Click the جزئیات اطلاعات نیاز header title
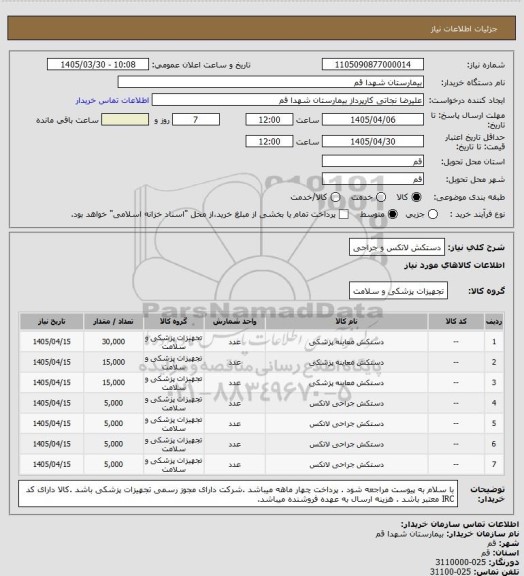Screen dimensions: 524x576 pos(464,29)
